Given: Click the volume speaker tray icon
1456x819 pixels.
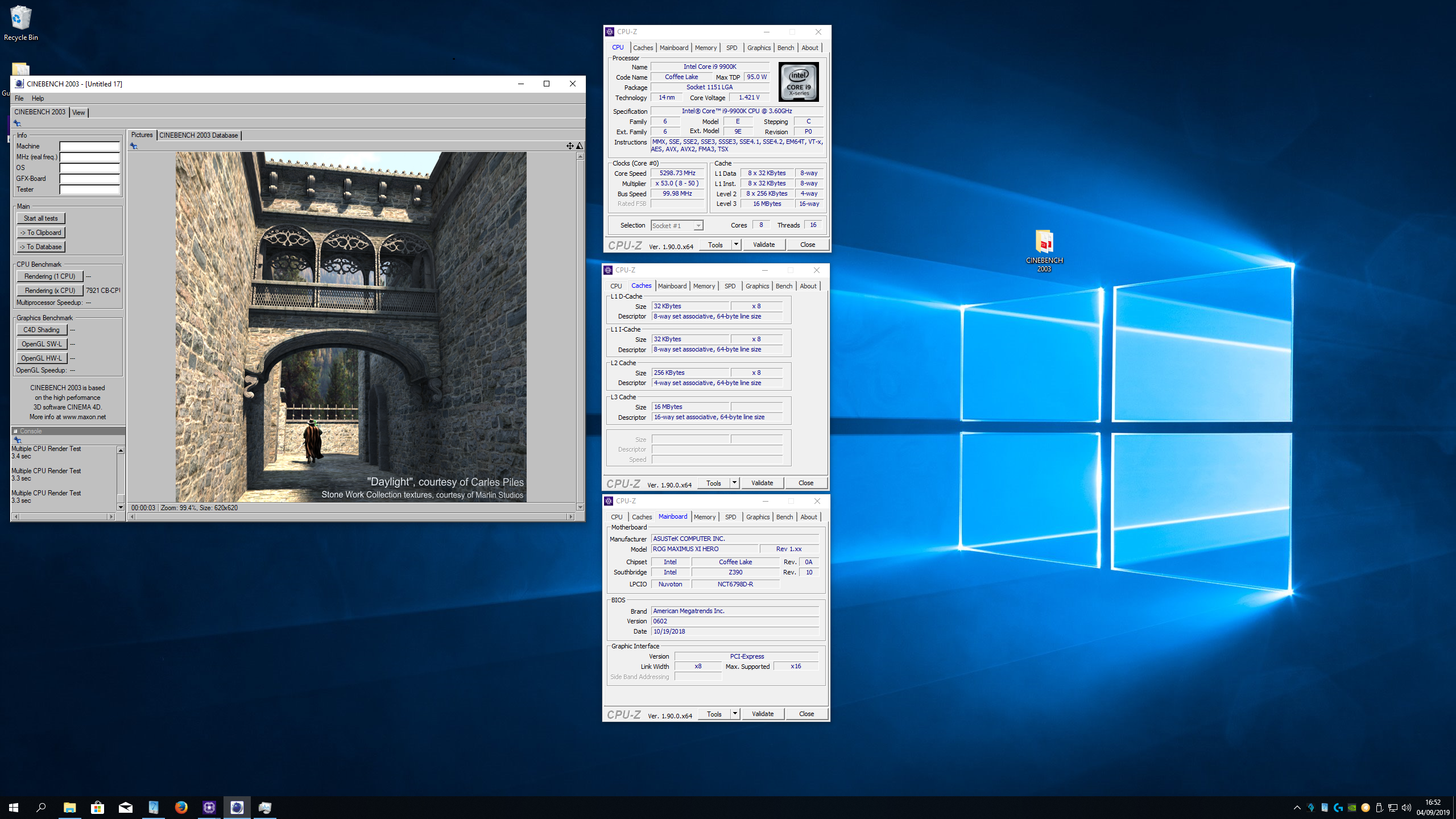Looking at the screenshot, I should click(x=1407, y=808).
